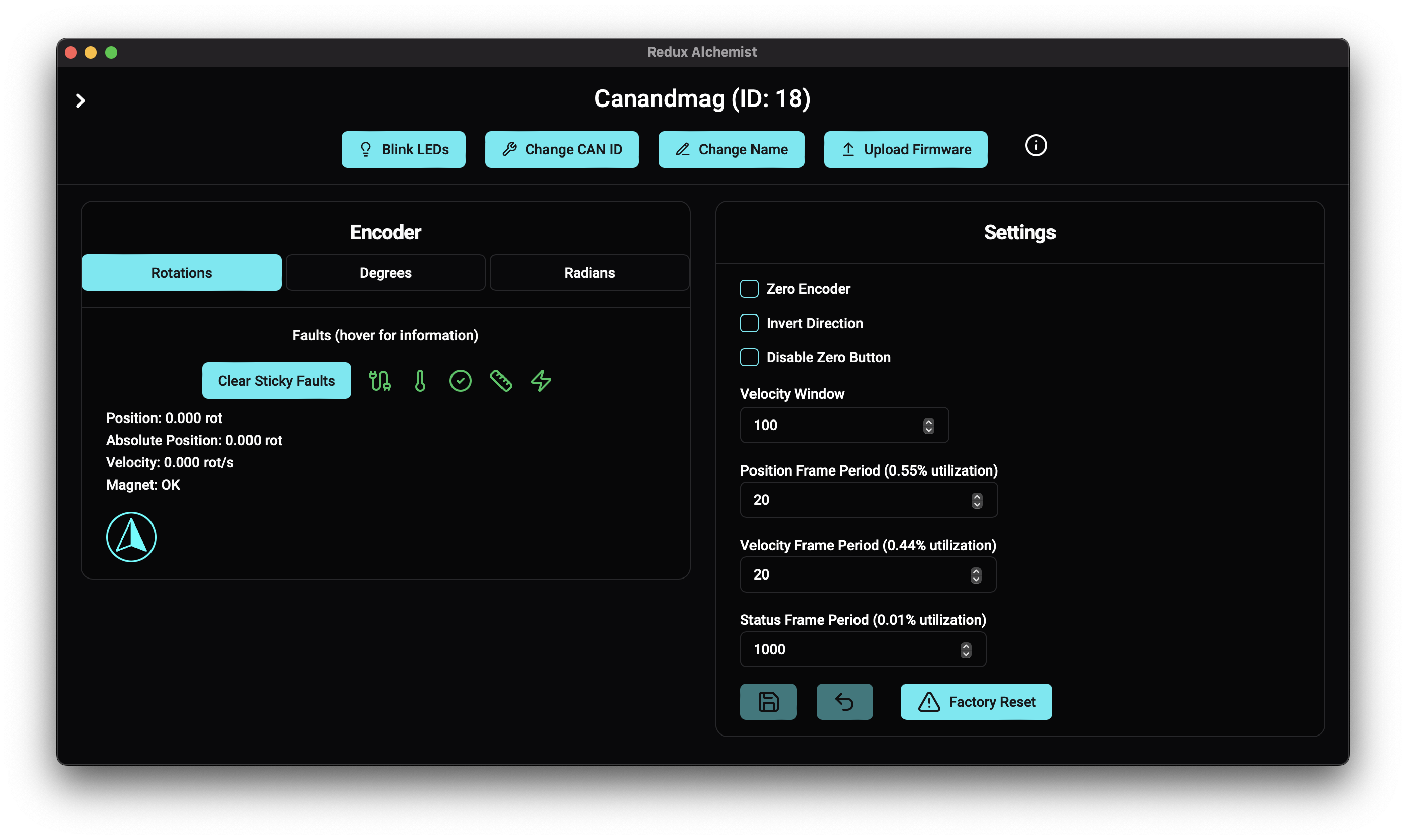This screenshot has height=840, width=1406.
Task: Enable the Zero Encoder checkbox
Action: [x=749, y=289]
